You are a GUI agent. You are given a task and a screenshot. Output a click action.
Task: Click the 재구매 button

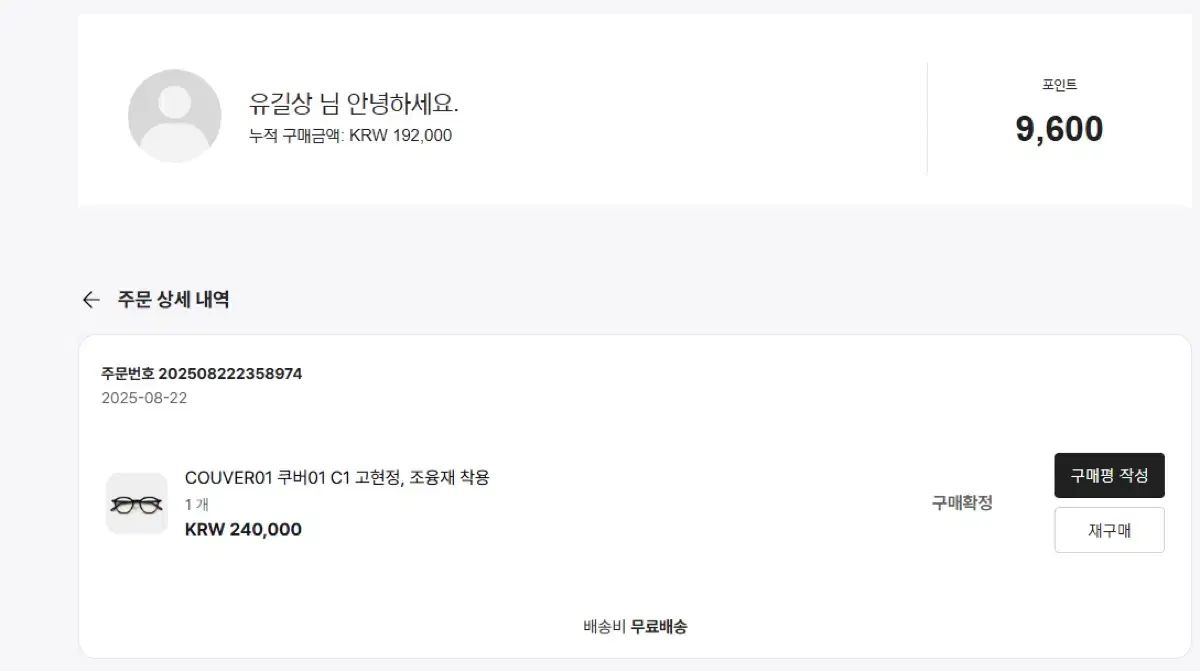(1109, 530)
